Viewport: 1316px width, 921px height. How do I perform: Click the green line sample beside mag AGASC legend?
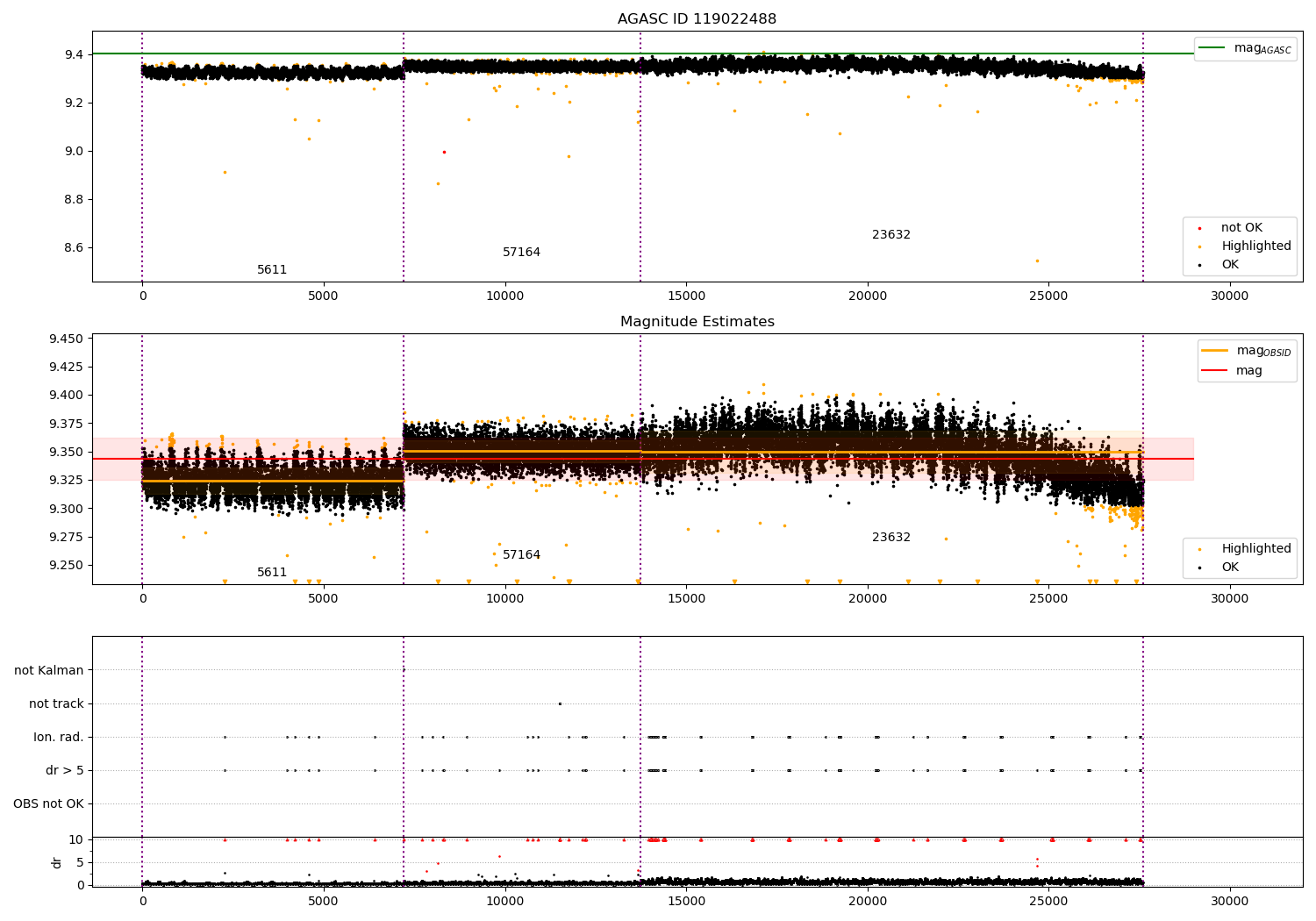click(1212, 47)
